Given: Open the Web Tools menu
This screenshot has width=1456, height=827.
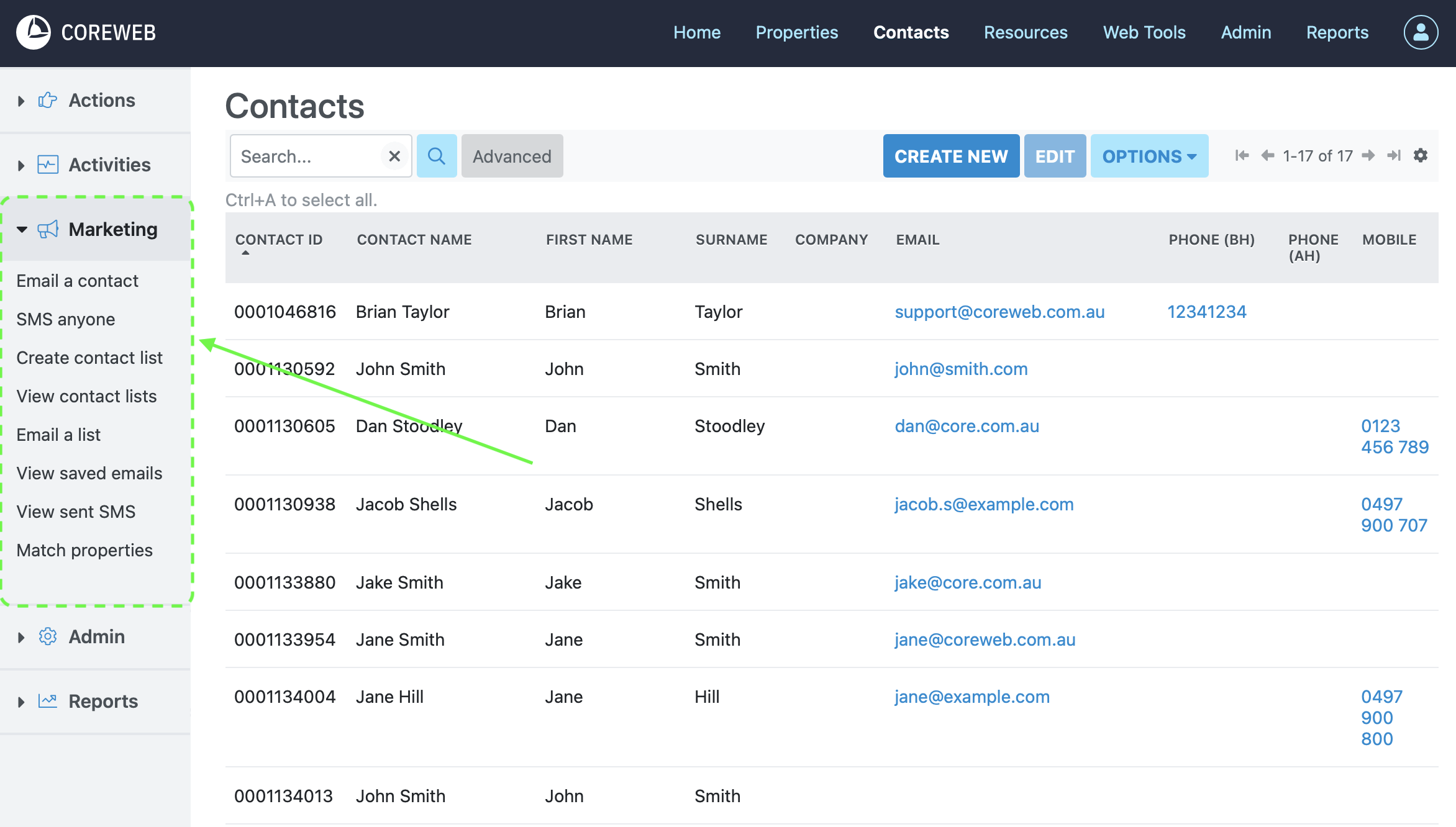Looking at the screenshot, I should click(x=1144, y=32).
